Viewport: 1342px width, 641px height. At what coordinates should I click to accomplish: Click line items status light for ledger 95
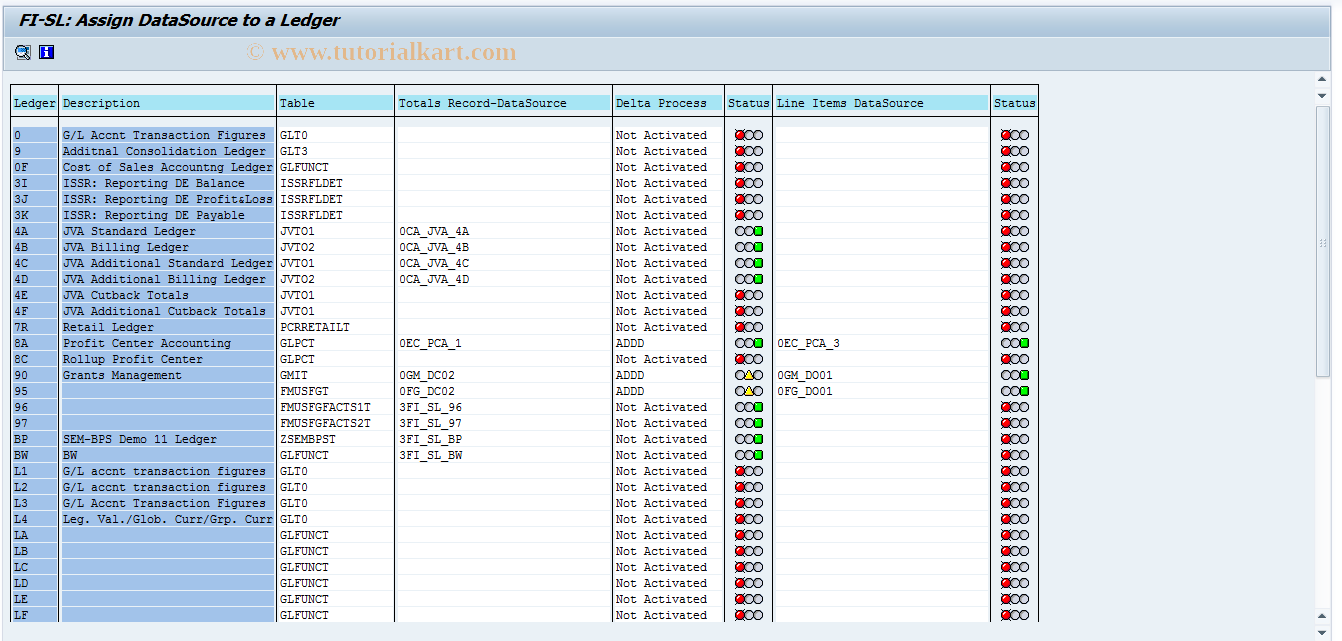click(x=1015, y=391)
